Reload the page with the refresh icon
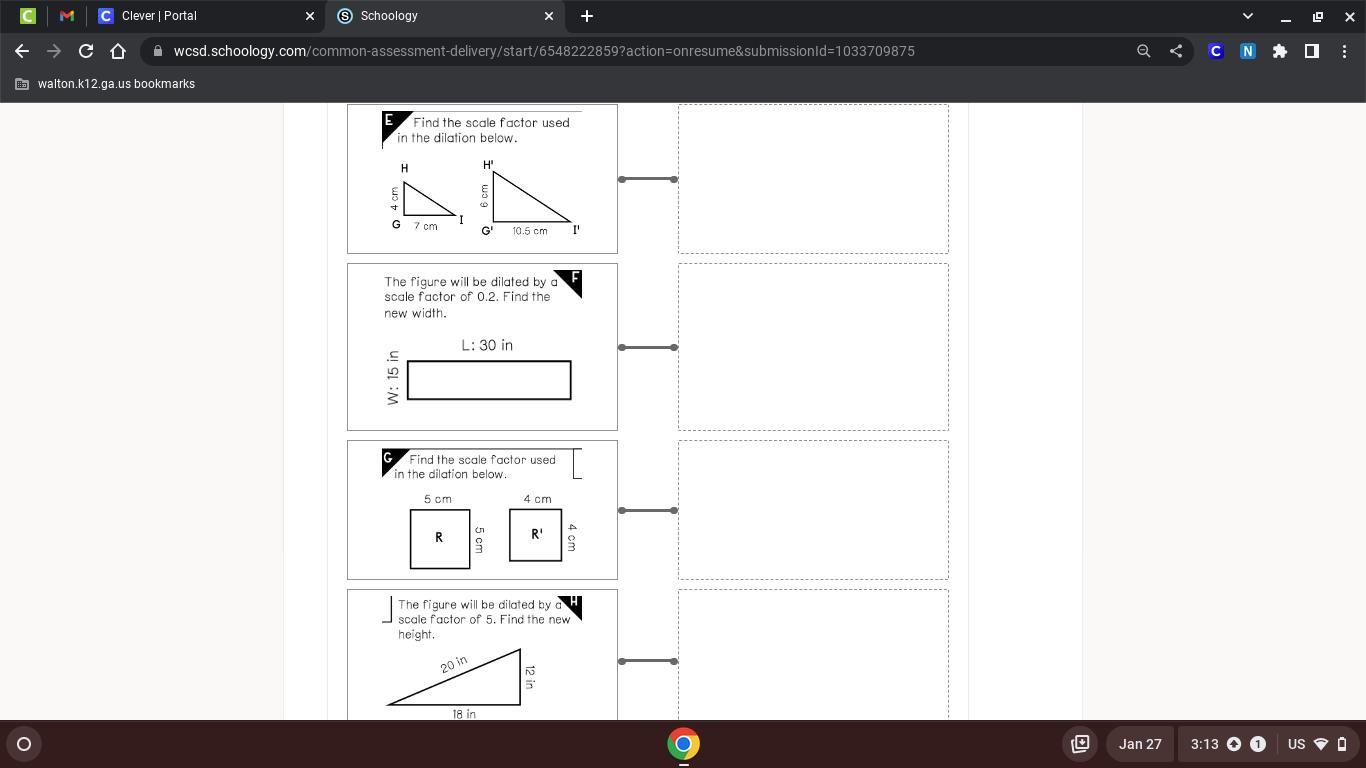This screenshot has height=768, width=1366. click(86, 51)
